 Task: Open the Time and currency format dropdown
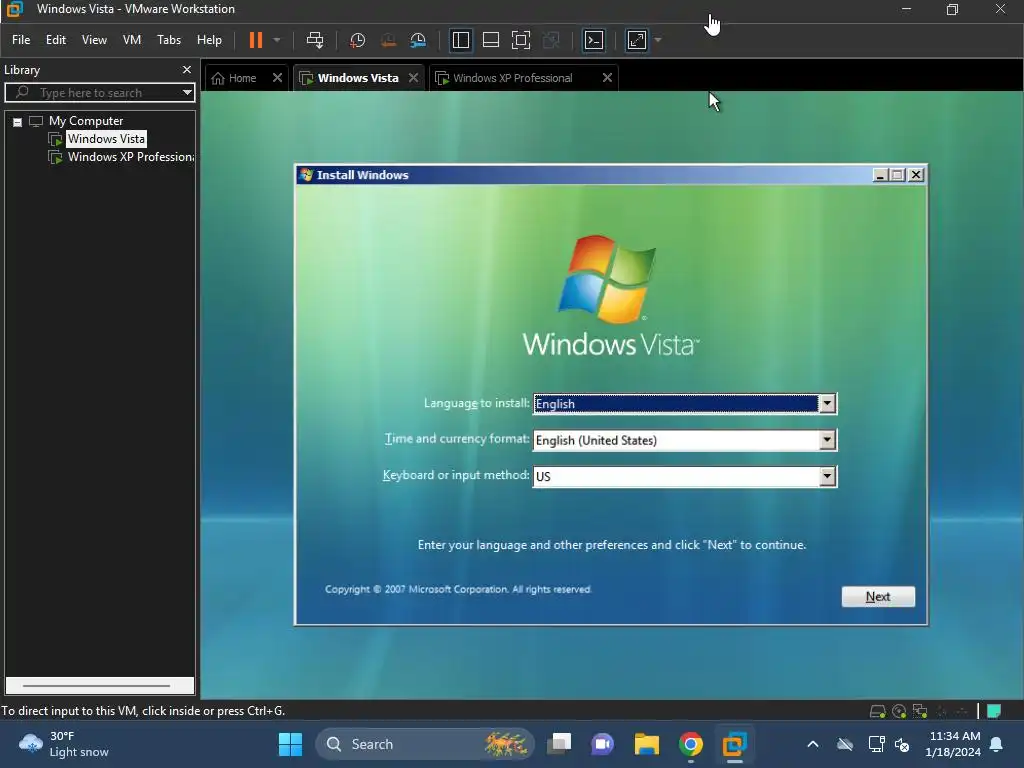tap(827, 440)
